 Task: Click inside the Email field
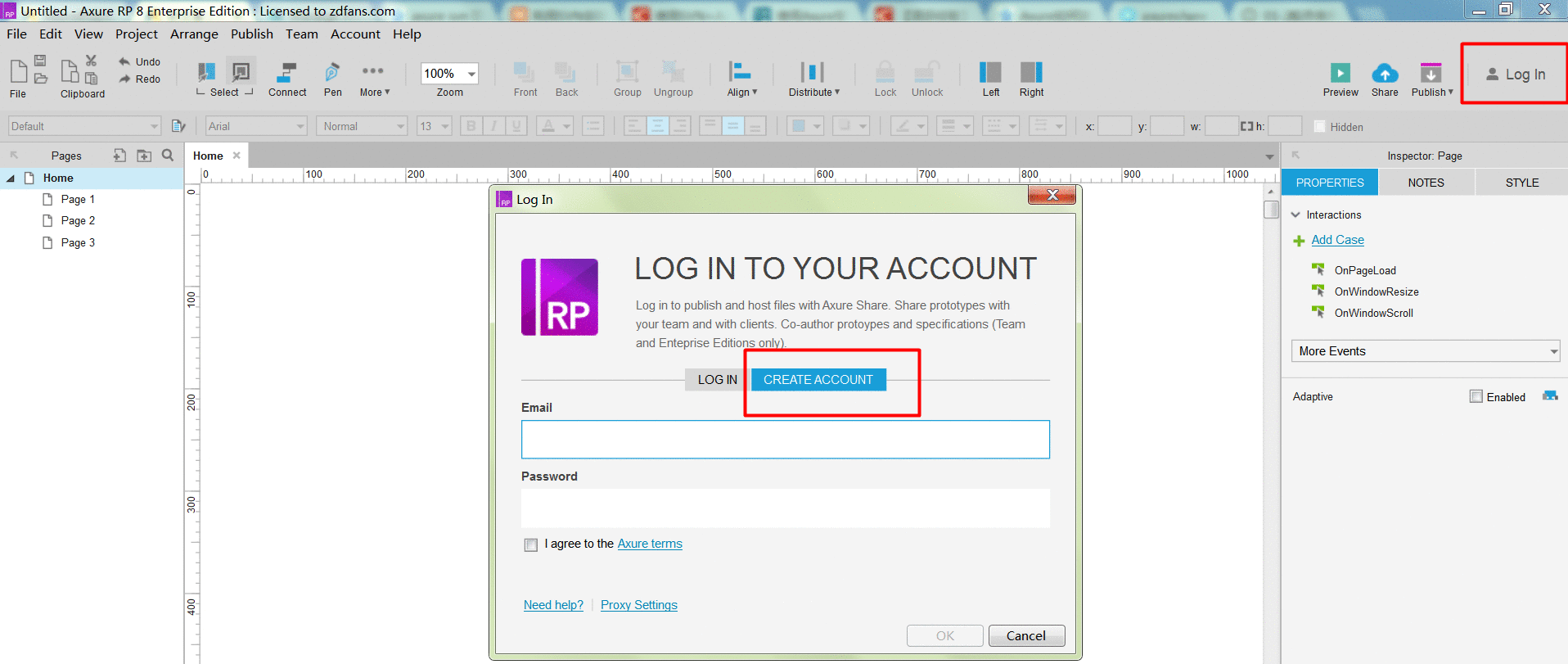point(786,440)
